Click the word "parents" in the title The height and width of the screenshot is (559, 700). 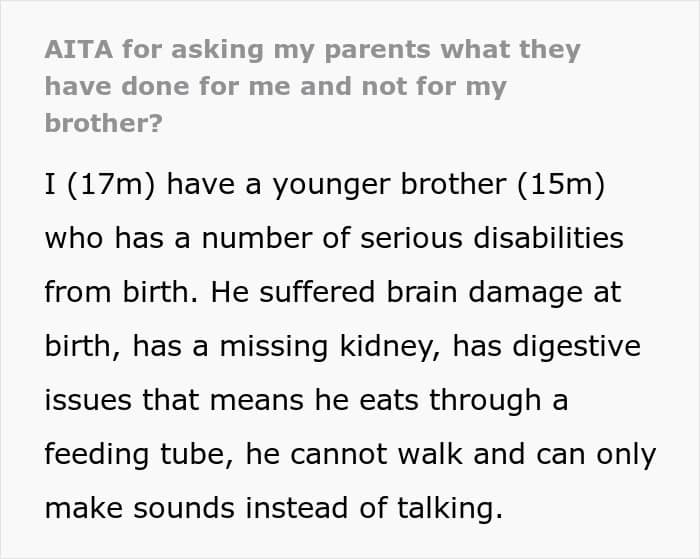pyautogui.click(x=377, y=50)
